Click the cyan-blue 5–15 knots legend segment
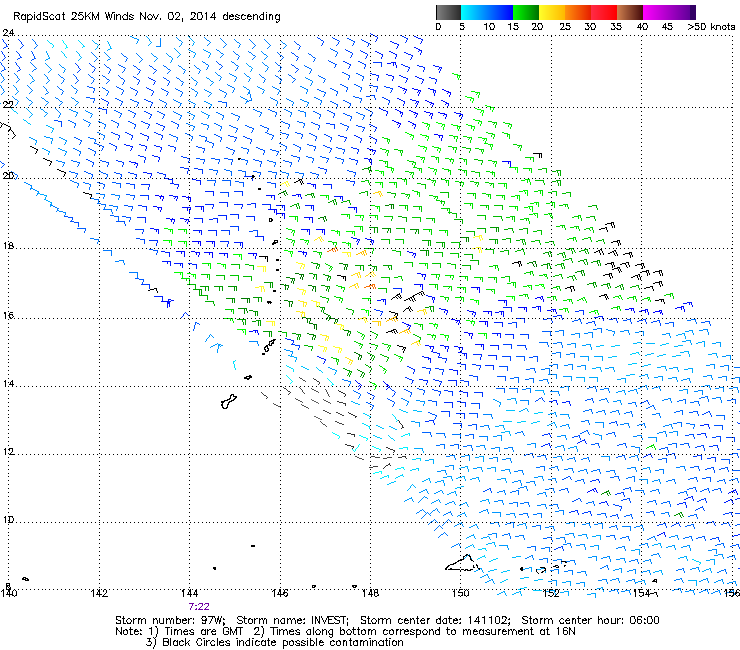This screenshot has width=740, height=650. coord(487,12)
